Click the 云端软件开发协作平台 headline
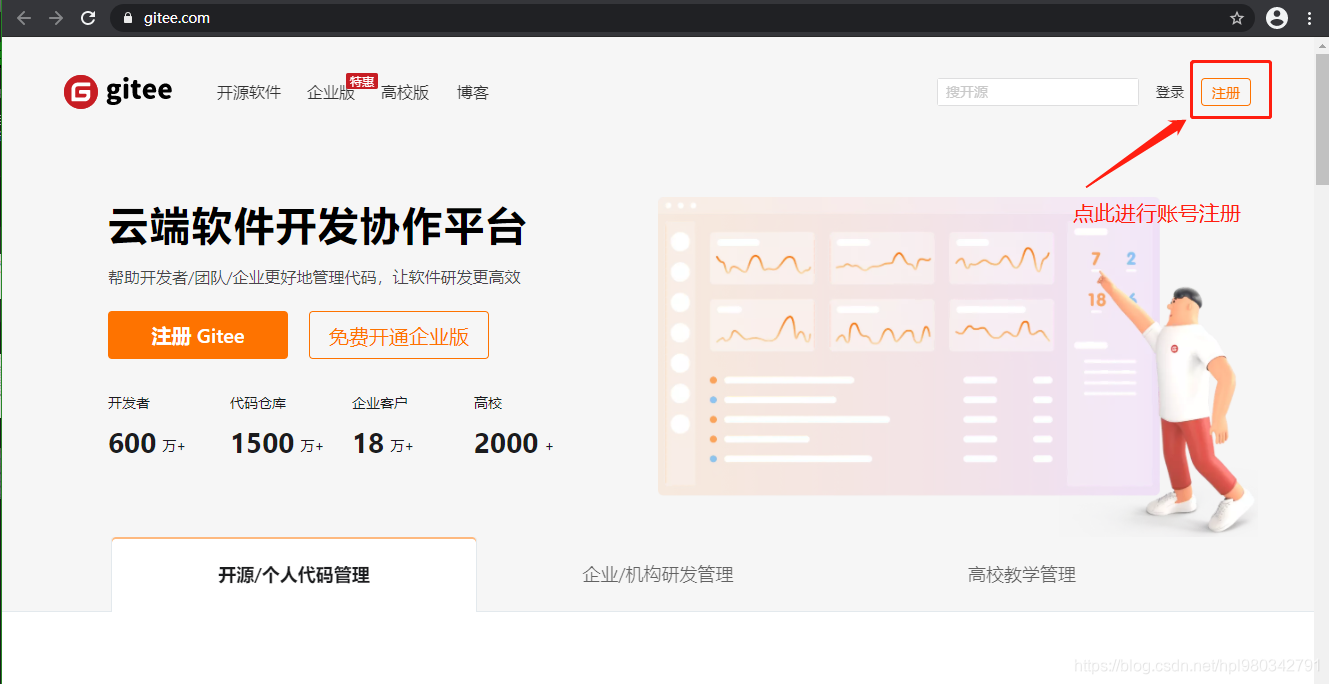Image resolution: width=1329 pixels, height=684 pixels. tap(317, 228)
